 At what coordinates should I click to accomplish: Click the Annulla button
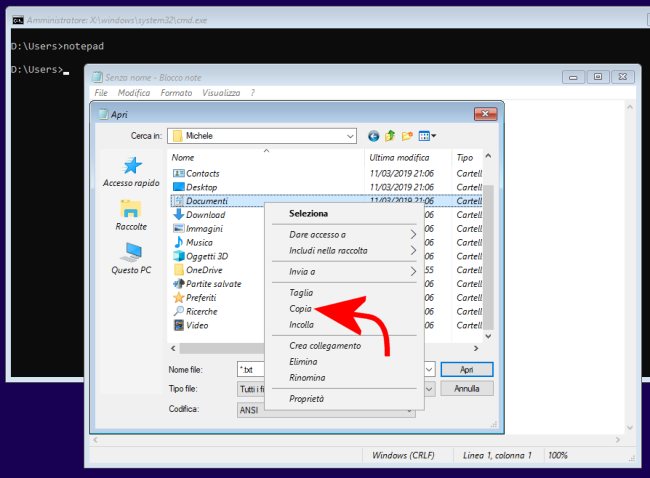click(x=468, y=388)
